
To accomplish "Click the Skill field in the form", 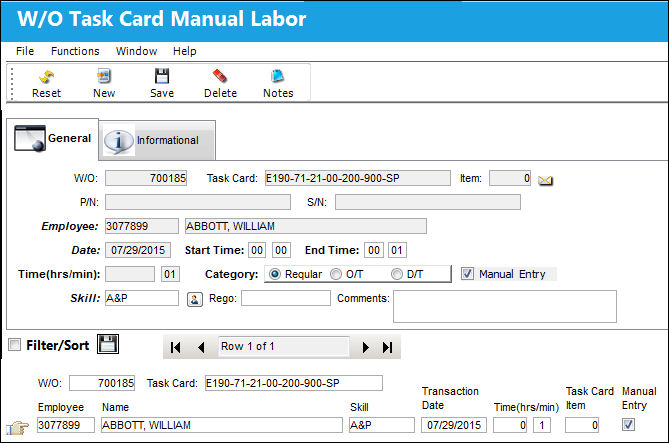I will (x=142, y=298).
